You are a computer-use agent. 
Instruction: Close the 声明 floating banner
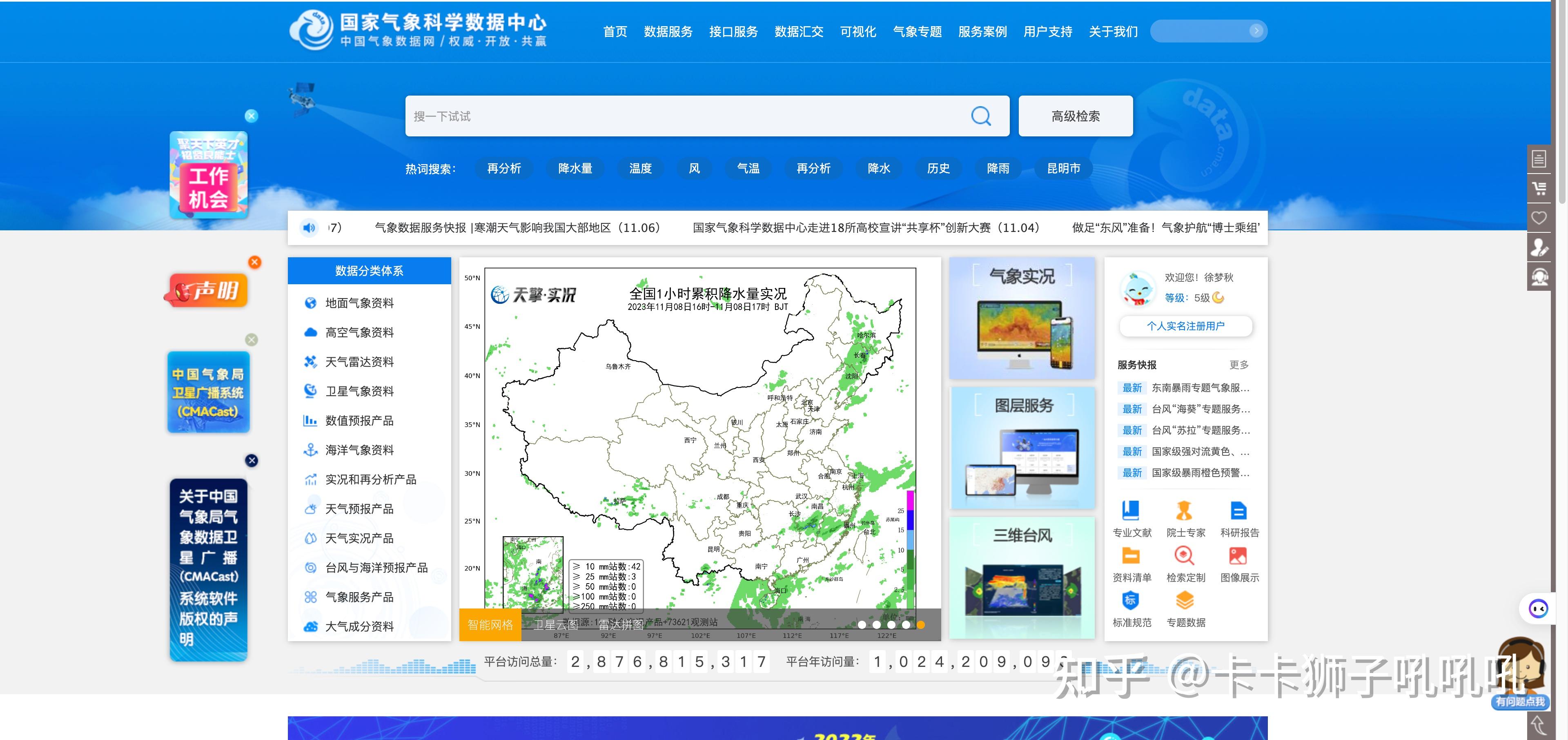pos(254,262)
